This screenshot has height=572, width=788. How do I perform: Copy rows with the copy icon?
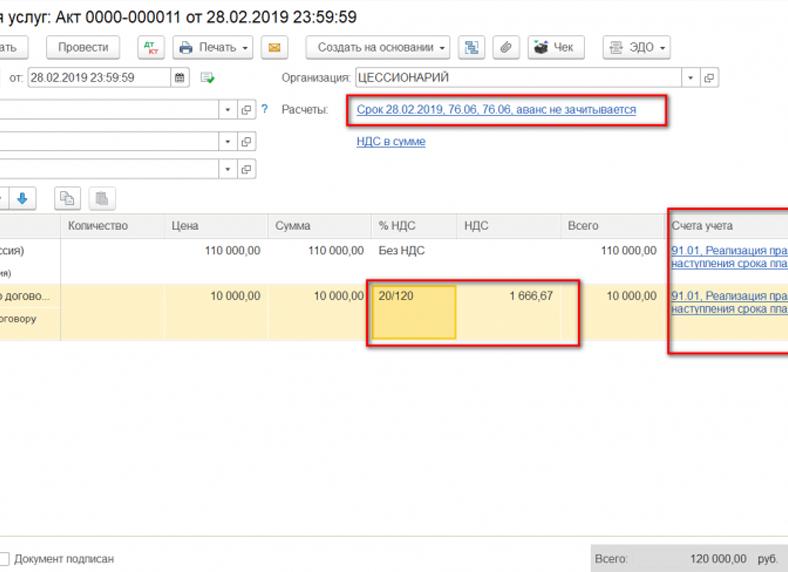[67, 199]
